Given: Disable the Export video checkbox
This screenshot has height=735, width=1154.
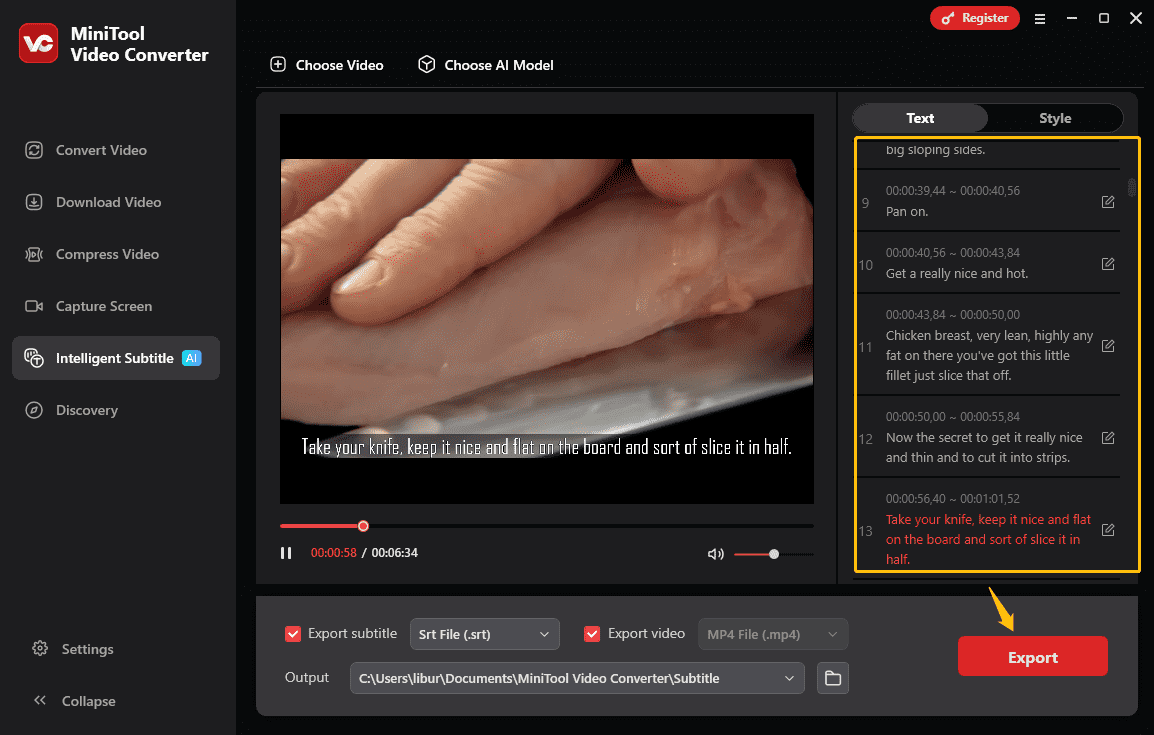Looking at the screenshot, I should click(x=593, y=633).
